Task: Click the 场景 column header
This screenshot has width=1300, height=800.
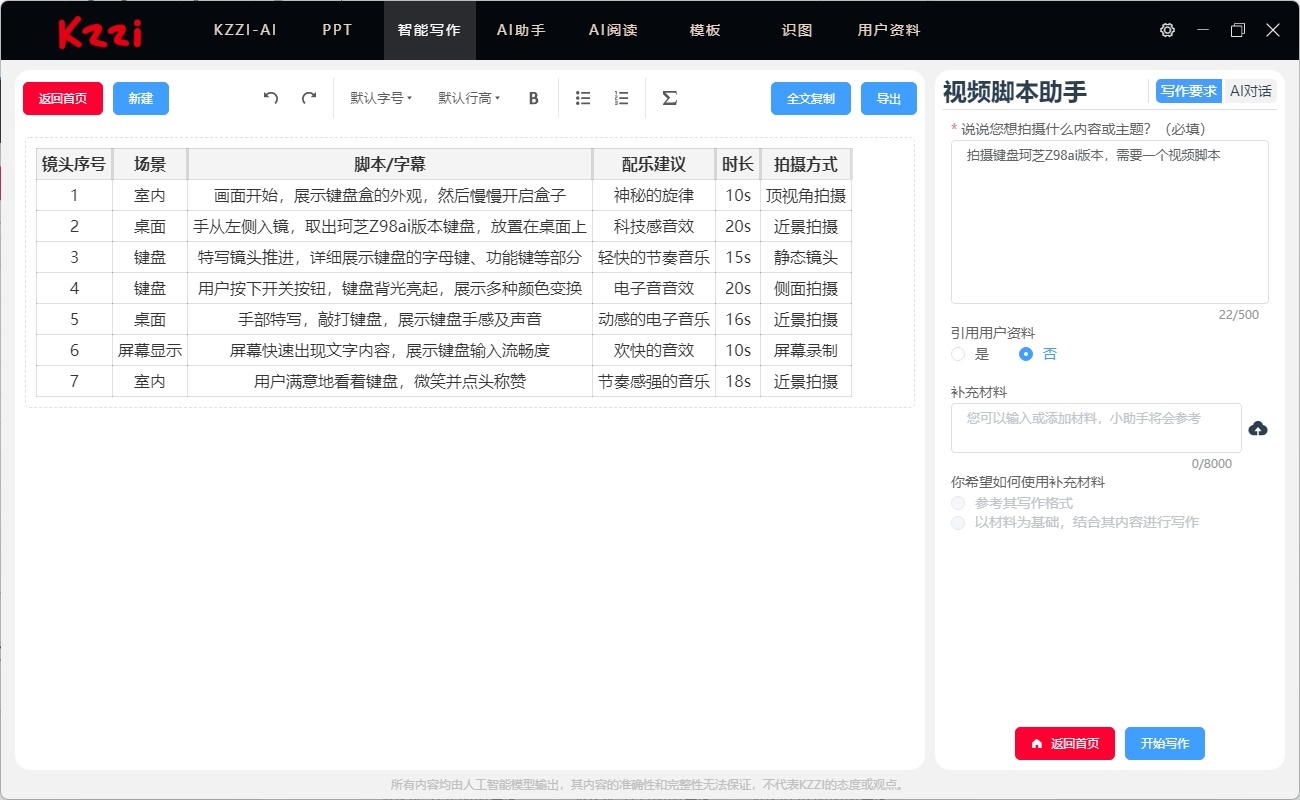Action: pos(150,164)
